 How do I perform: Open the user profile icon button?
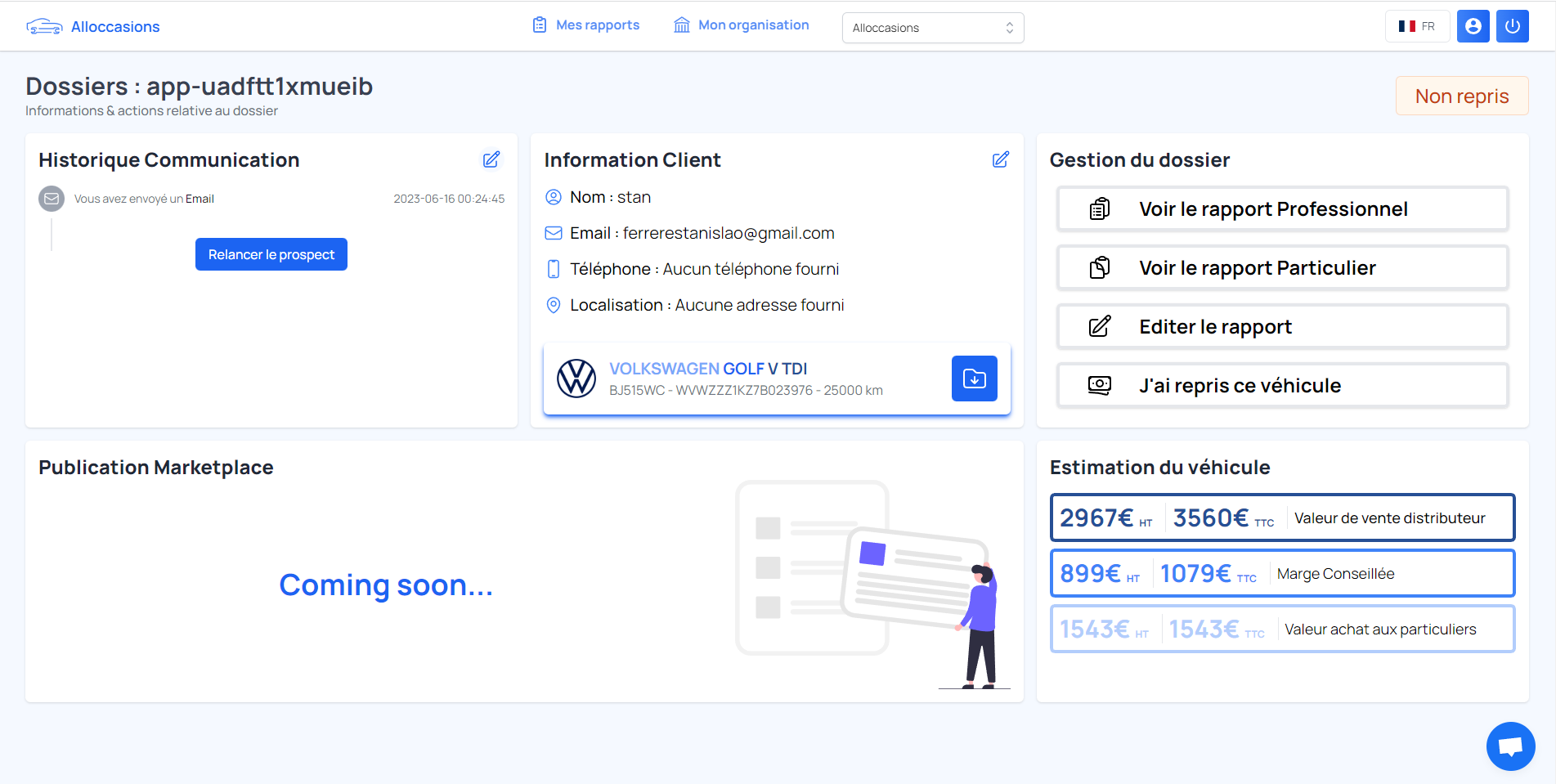click(x=1473, y=26)
